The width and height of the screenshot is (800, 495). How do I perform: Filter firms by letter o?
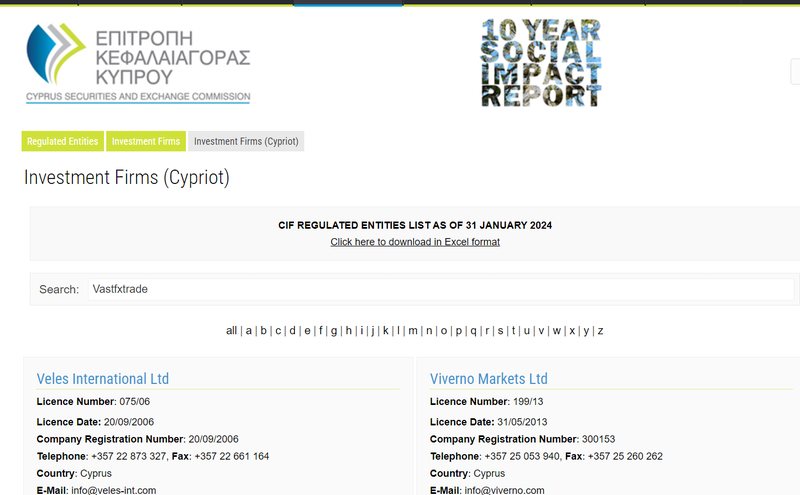[444, 331]
